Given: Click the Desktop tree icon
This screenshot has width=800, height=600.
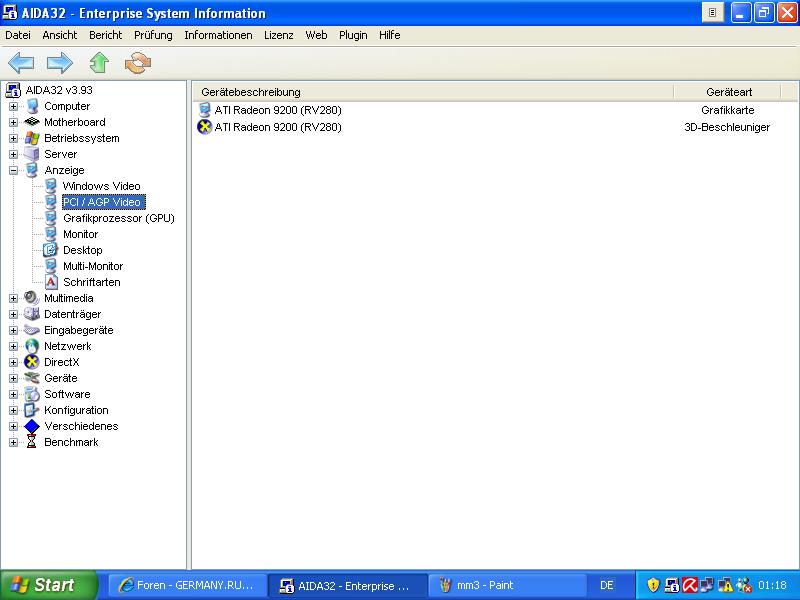Looking at the screenshot, I should [51, 250].
